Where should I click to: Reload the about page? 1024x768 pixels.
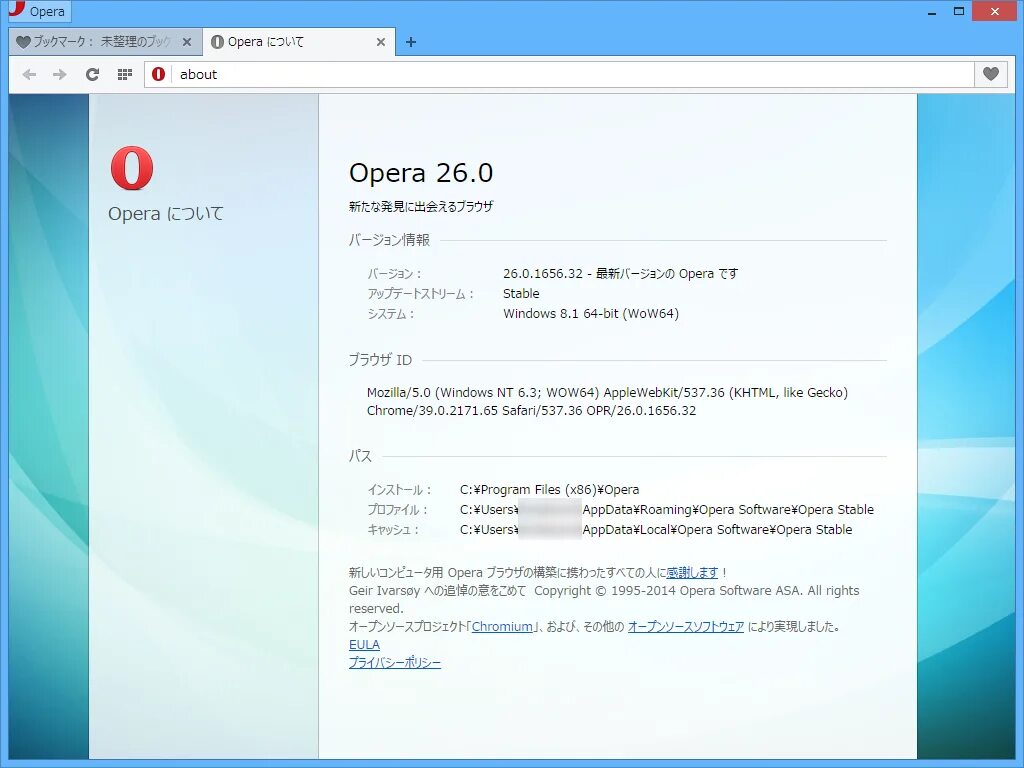point(92,74)
